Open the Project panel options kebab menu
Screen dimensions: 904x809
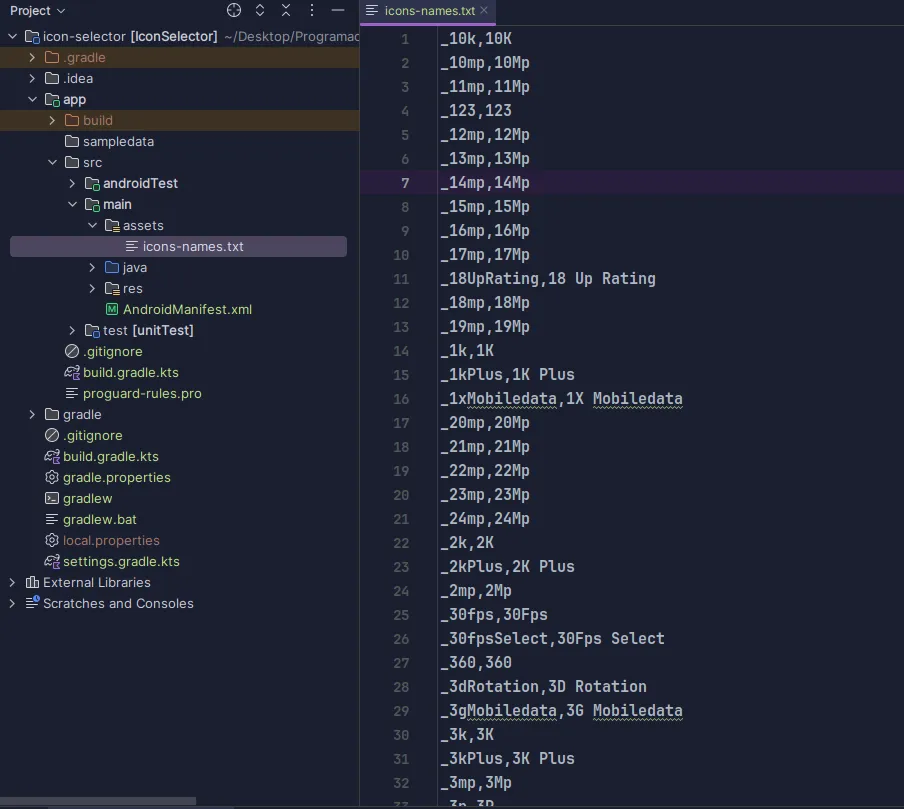pyautogui.click(x=313, y=10)
